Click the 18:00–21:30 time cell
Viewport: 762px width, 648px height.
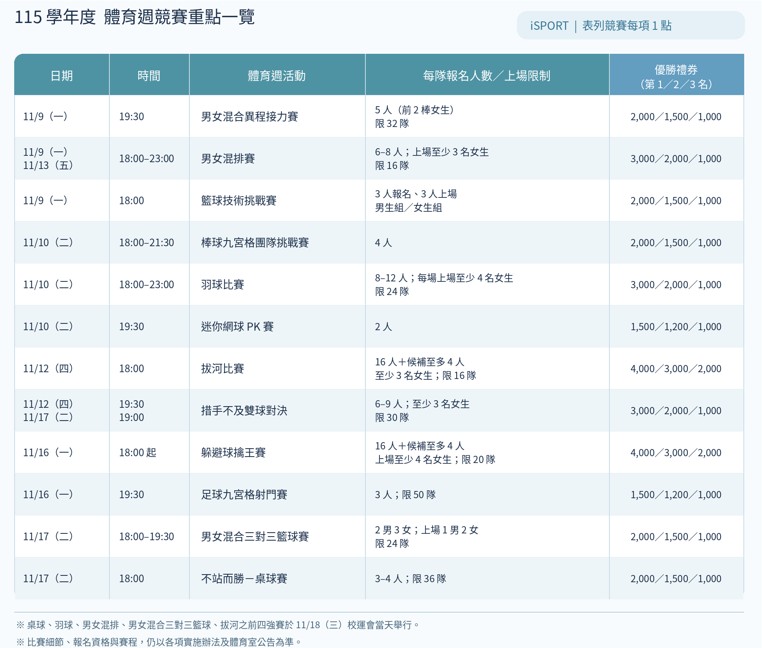(x=149, y=243)
